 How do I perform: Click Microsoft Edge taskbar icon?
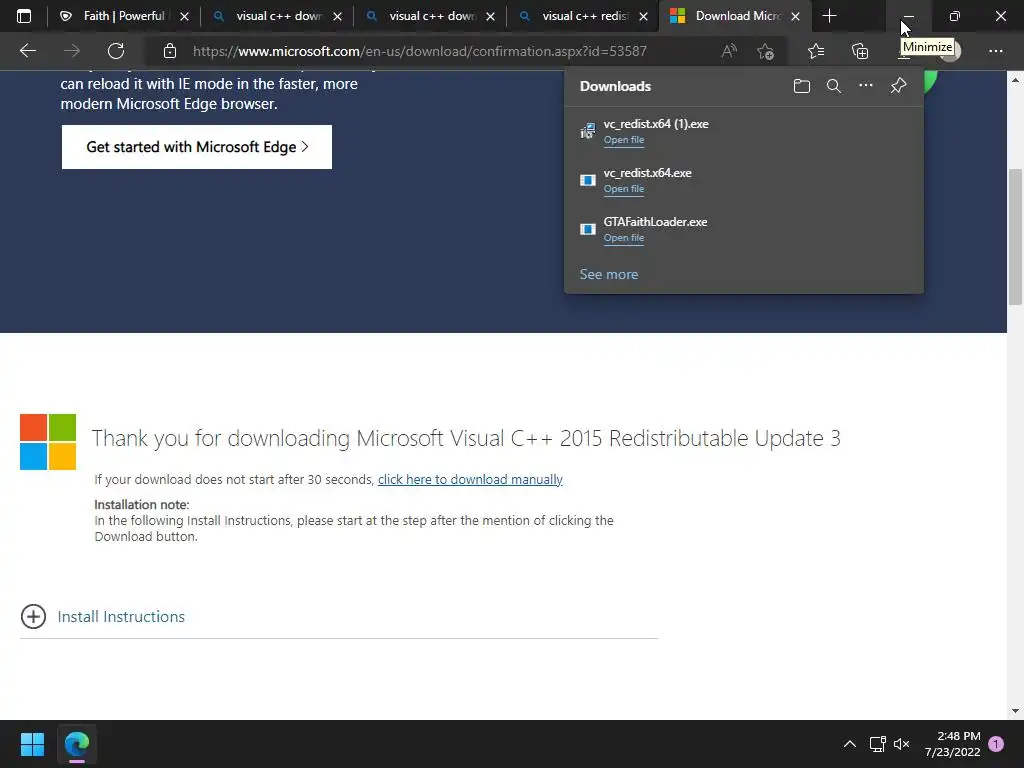click(x=76, y=744)
